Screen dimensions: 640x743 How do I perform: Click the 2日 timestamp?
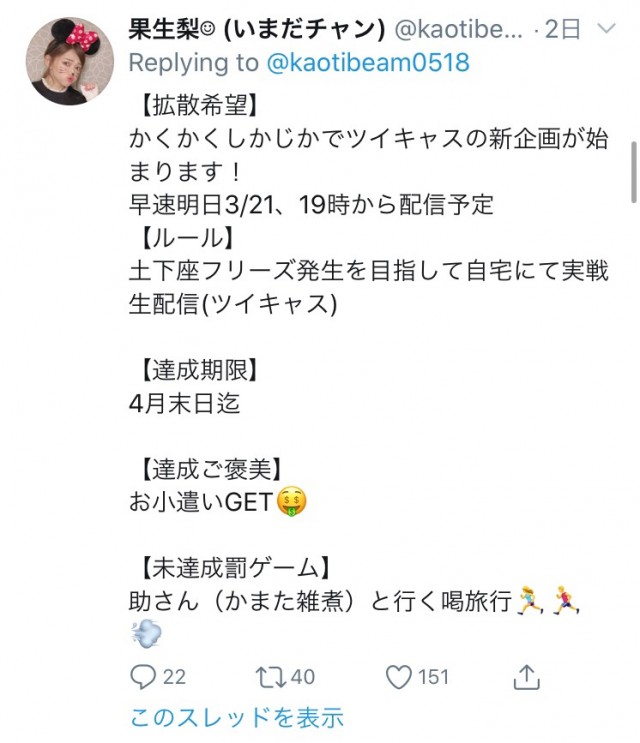(x=566, y=30)
